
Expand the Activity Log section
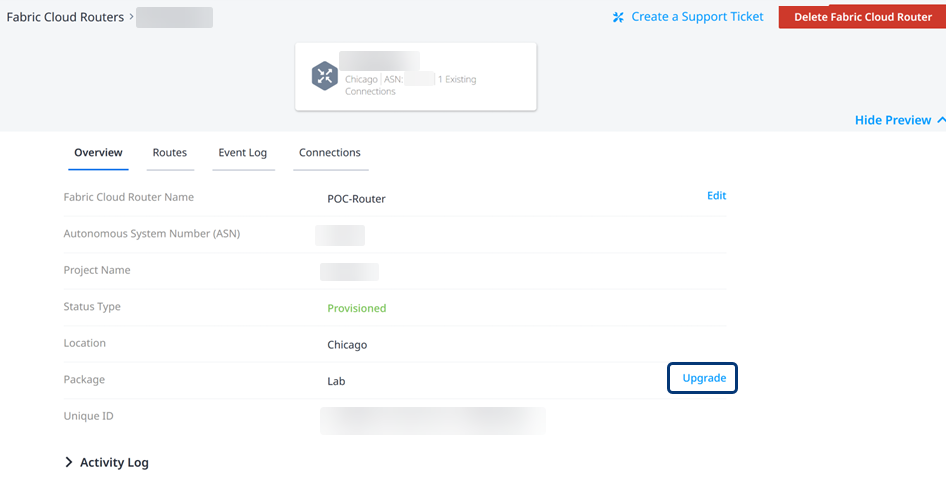pyautogui.click(x=68, y=462)
